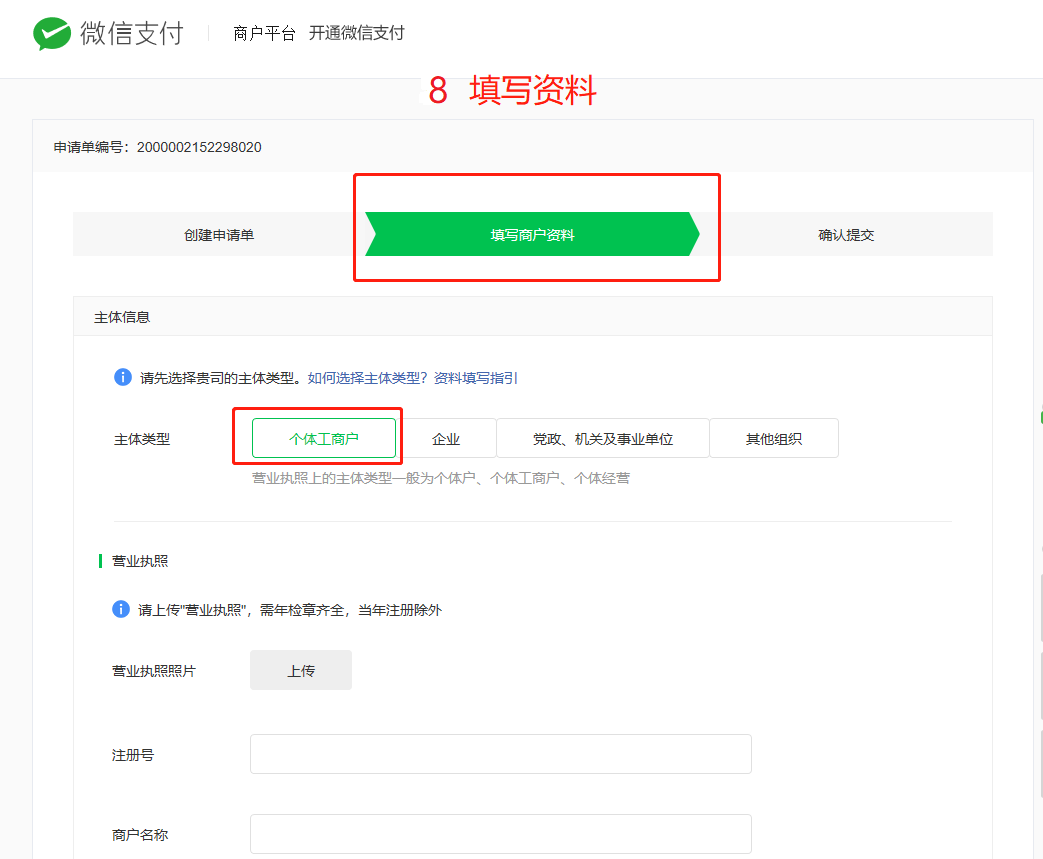Select 党政、机关及事业单位 entity type
This screenshot has height=859, width=1043.
(x=602, y=438)
